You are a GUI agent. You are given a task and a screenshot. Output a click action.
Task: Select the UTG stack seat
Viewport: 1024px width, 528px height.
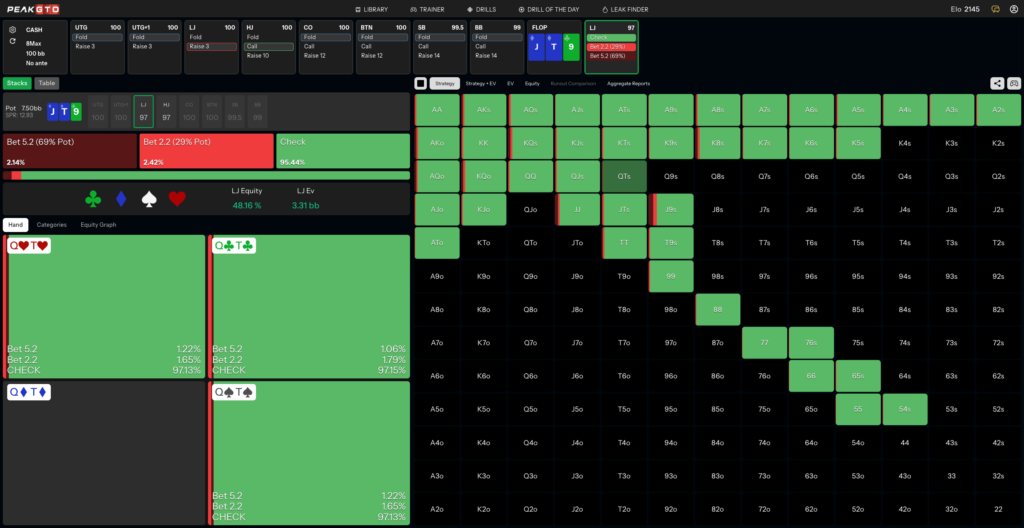coord(98,112)
